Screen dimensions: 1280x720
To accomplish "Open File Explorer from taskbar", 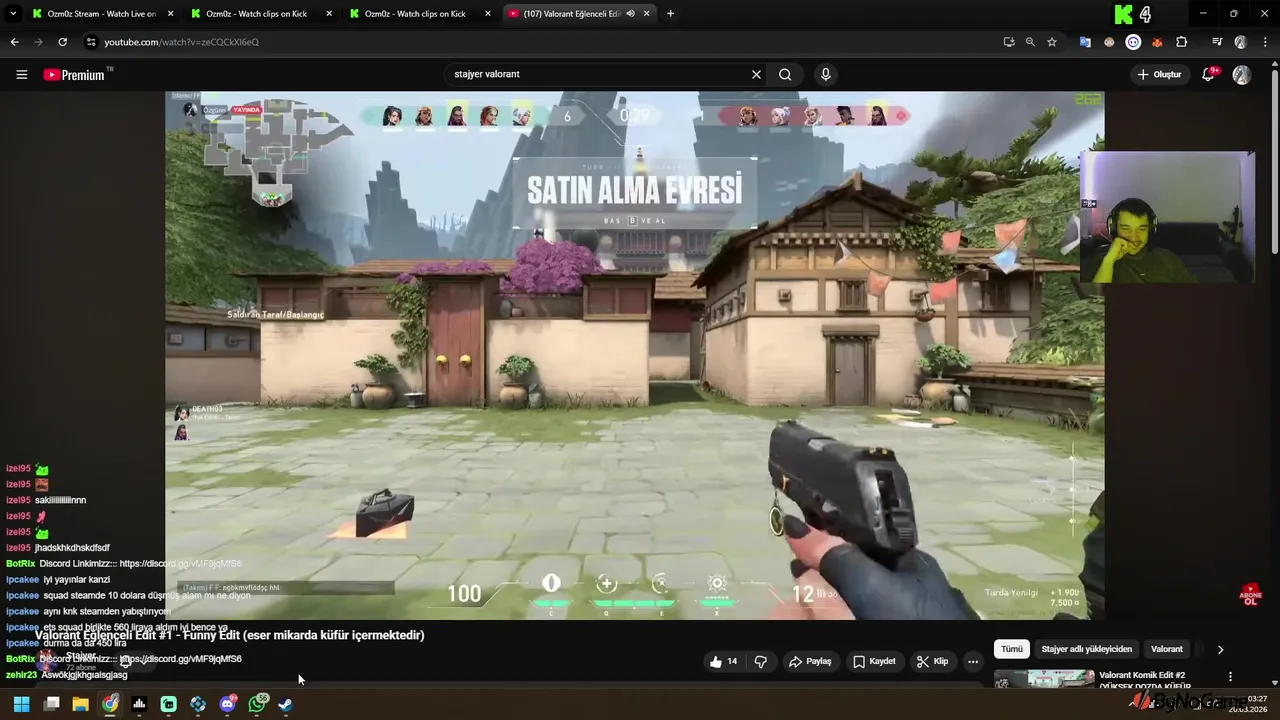I will click(x=80, y=704).
